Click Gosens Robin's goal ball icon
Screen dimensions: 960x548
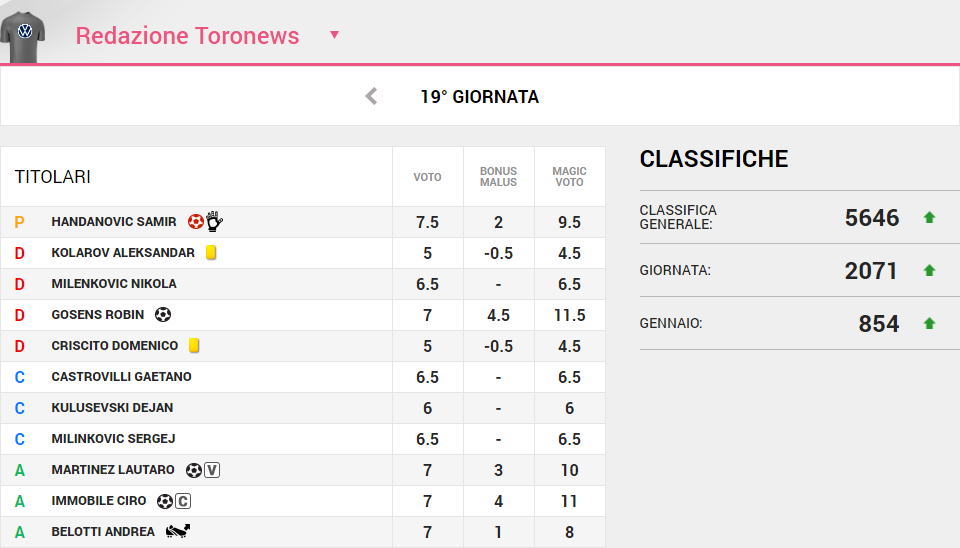(163, 315)
